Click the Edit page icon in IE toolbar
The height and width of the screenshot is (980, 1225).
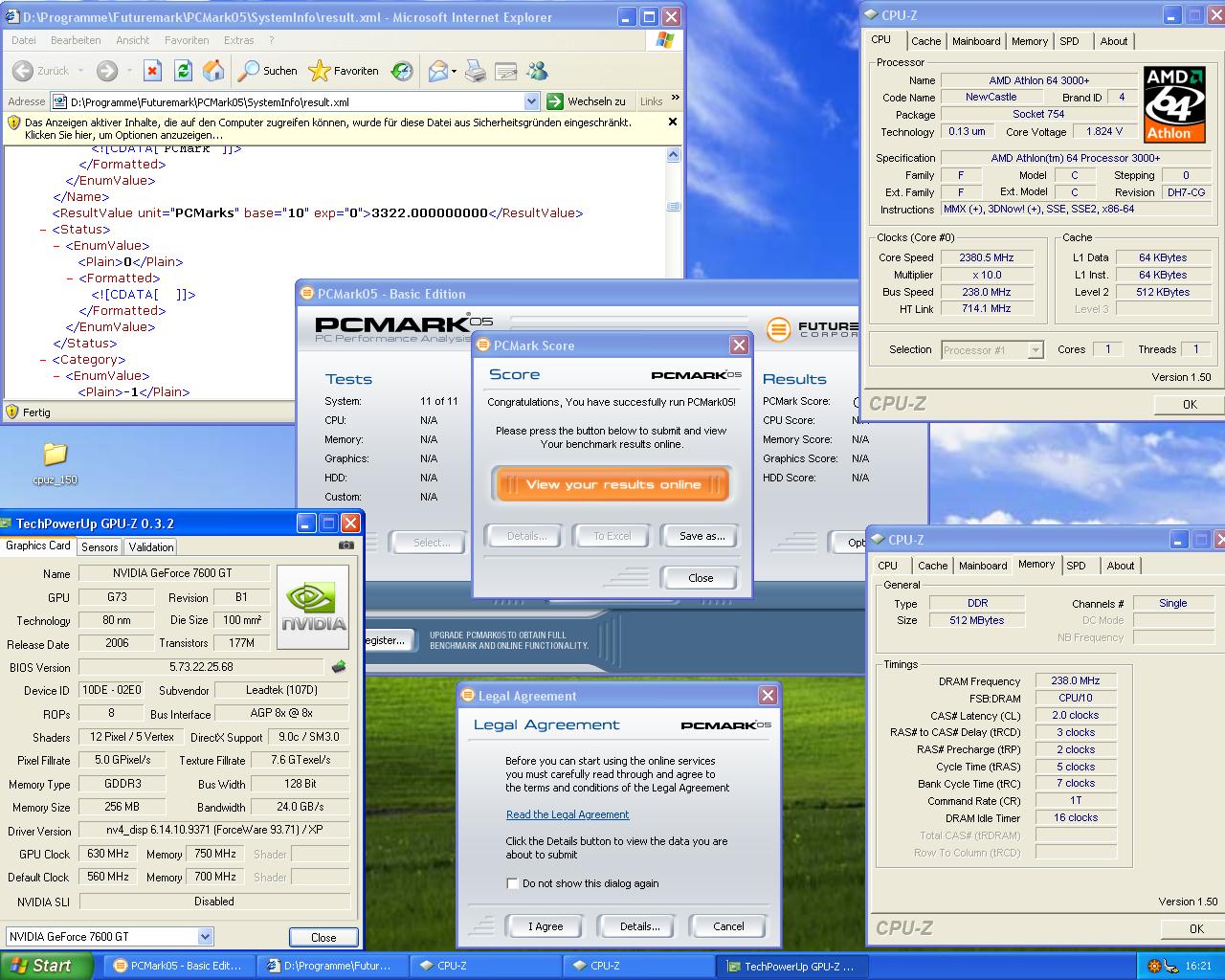pos(506,71)
